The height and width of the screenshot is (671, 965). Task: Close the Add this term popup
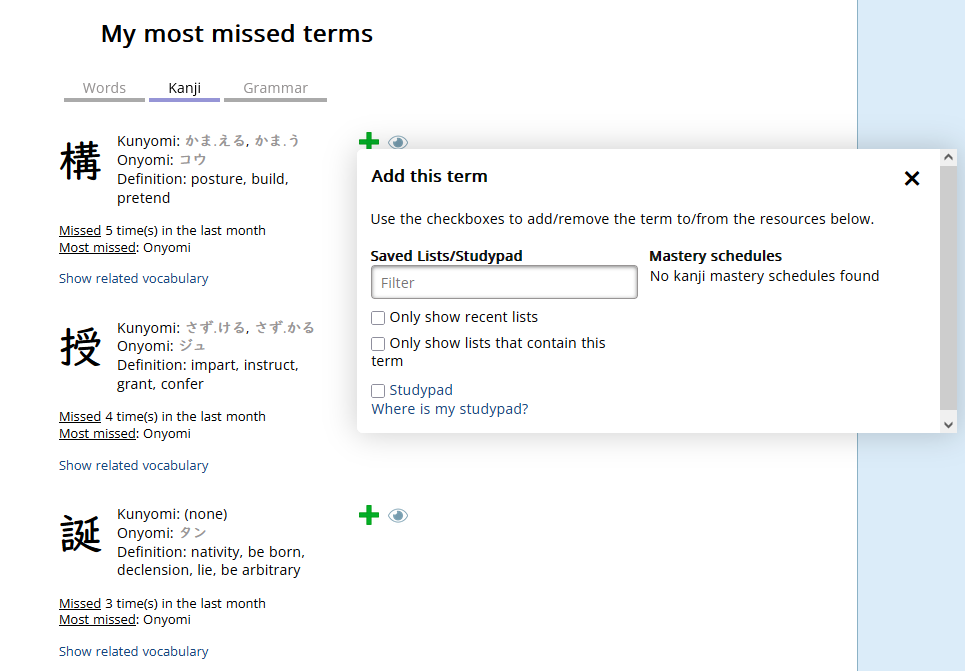tap(911, 179)
